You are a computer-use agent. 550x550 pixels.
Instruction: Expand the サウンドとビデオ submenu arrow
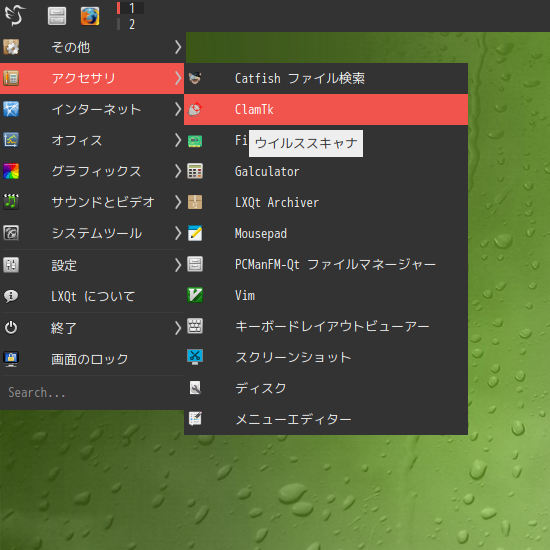[x=178, y=202]
